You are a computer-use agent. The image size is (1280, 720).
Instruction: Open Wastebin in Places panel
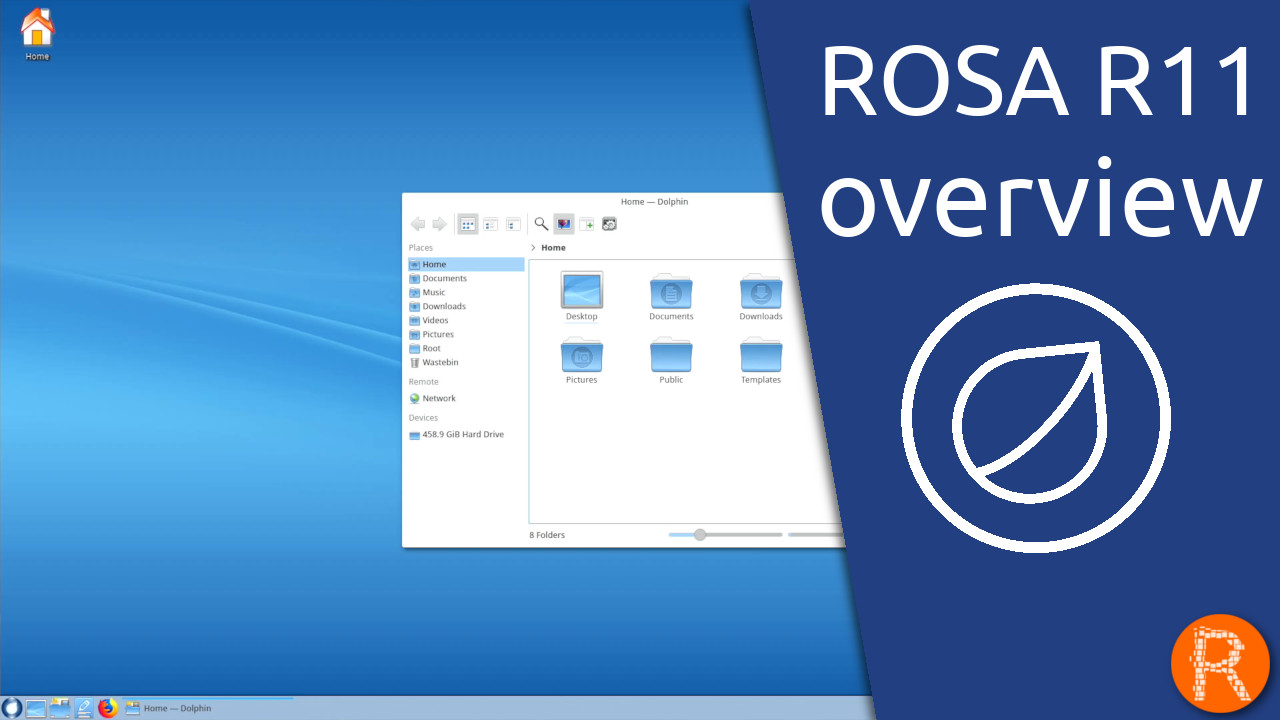coord(466,362)
